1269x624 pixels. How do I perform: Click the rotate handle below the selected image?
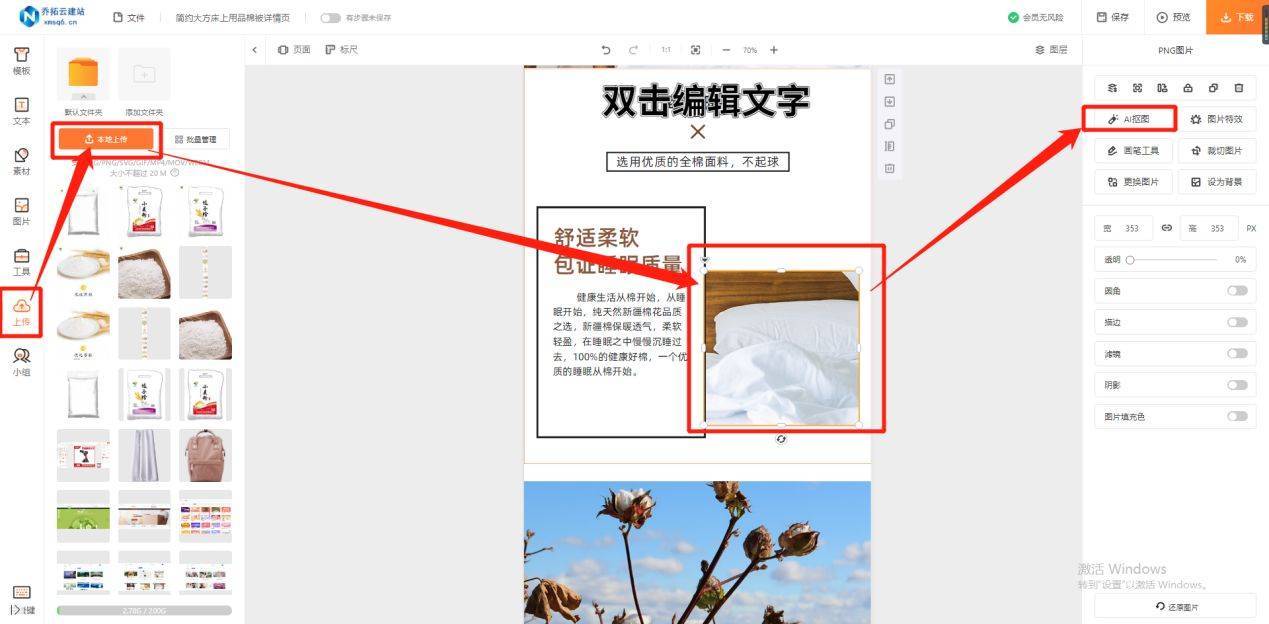tap(781, 439)
